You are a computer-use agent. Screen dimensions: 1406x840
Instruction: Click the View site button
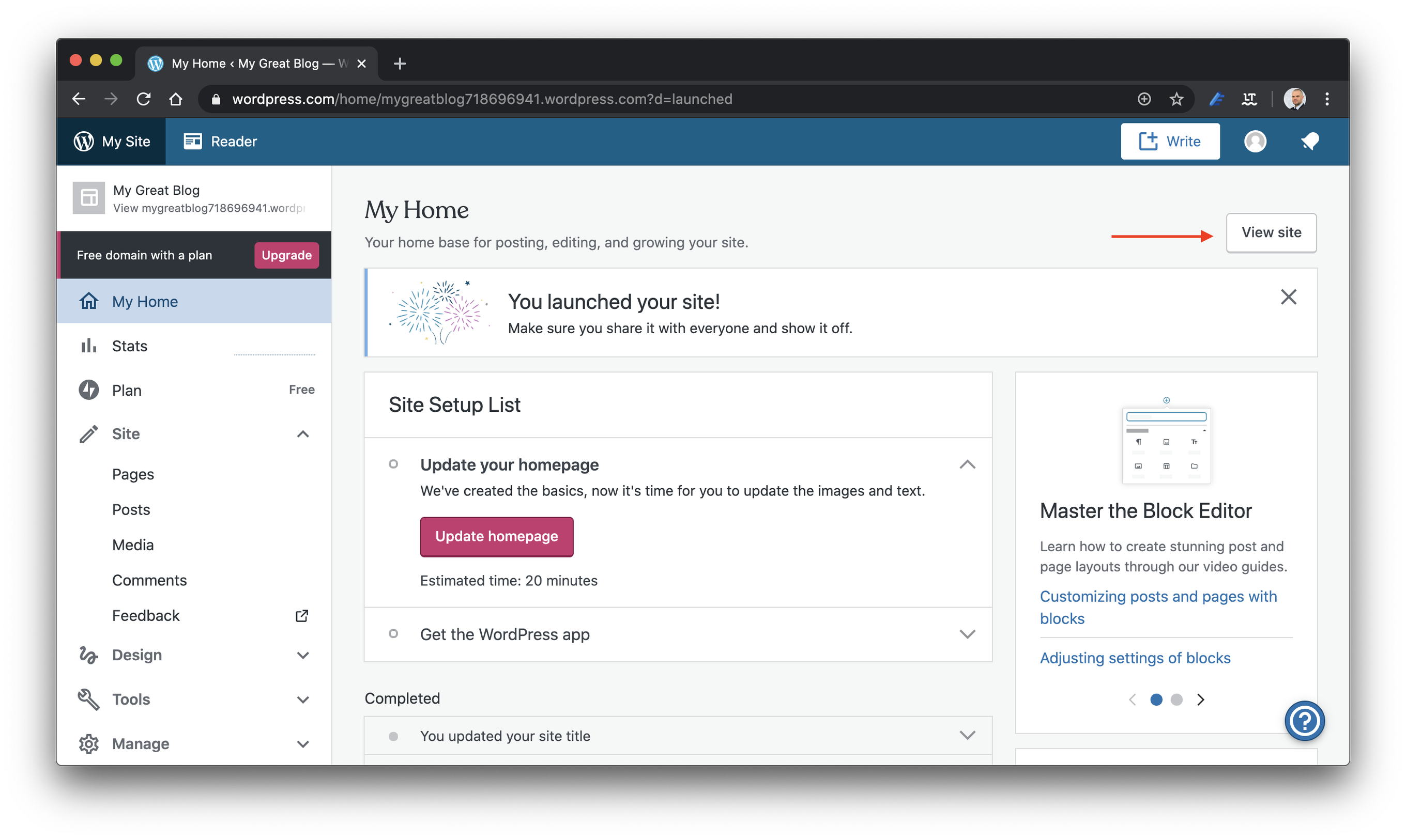[1271, 232]
